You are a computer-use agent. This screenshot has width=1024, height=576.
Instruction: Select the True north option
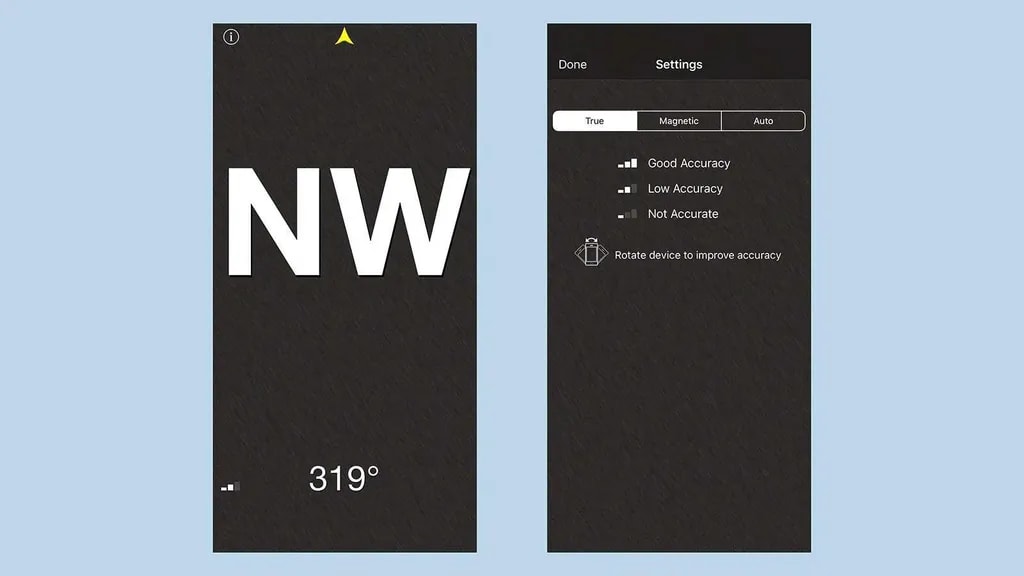click(x=595, y=121)
